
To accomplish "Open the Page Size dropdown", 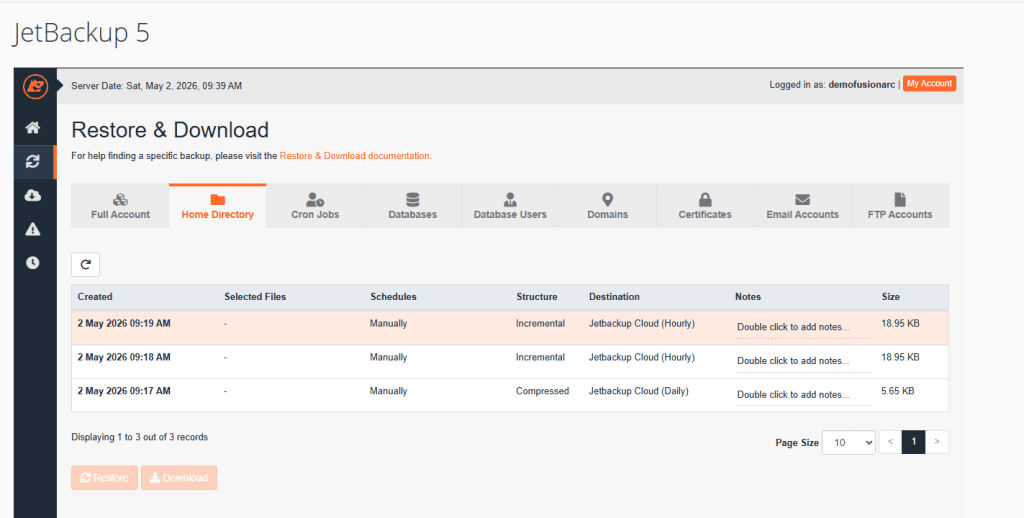I will [x=848, y=442].
